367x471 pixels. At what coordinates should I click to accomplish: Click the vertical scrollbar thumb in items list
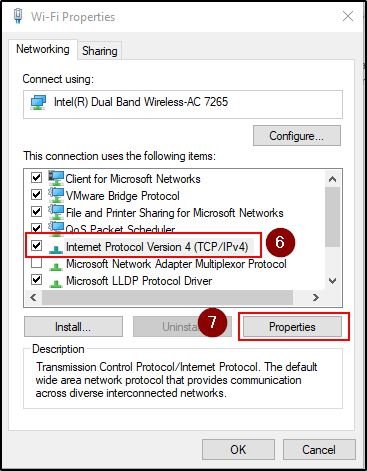tap(332, 217)
